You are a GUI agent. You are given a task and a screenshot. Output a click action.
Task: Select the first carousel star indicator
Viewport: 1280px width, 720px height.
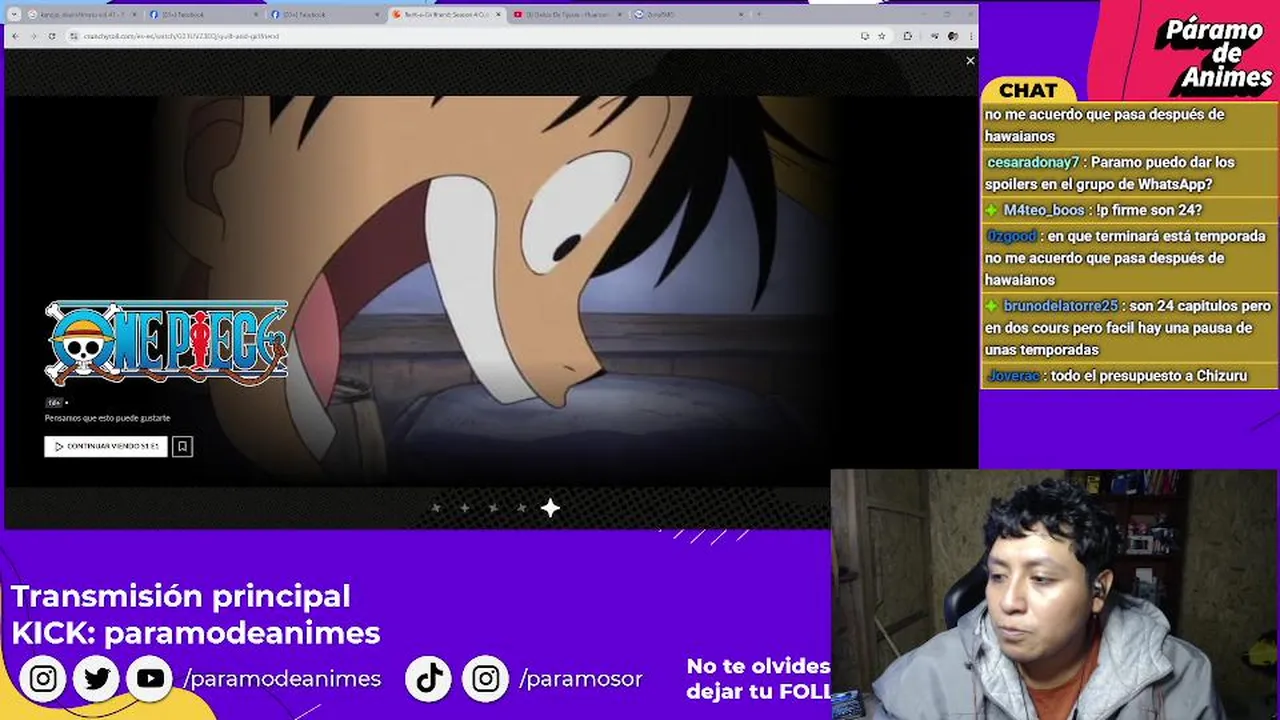436,508
